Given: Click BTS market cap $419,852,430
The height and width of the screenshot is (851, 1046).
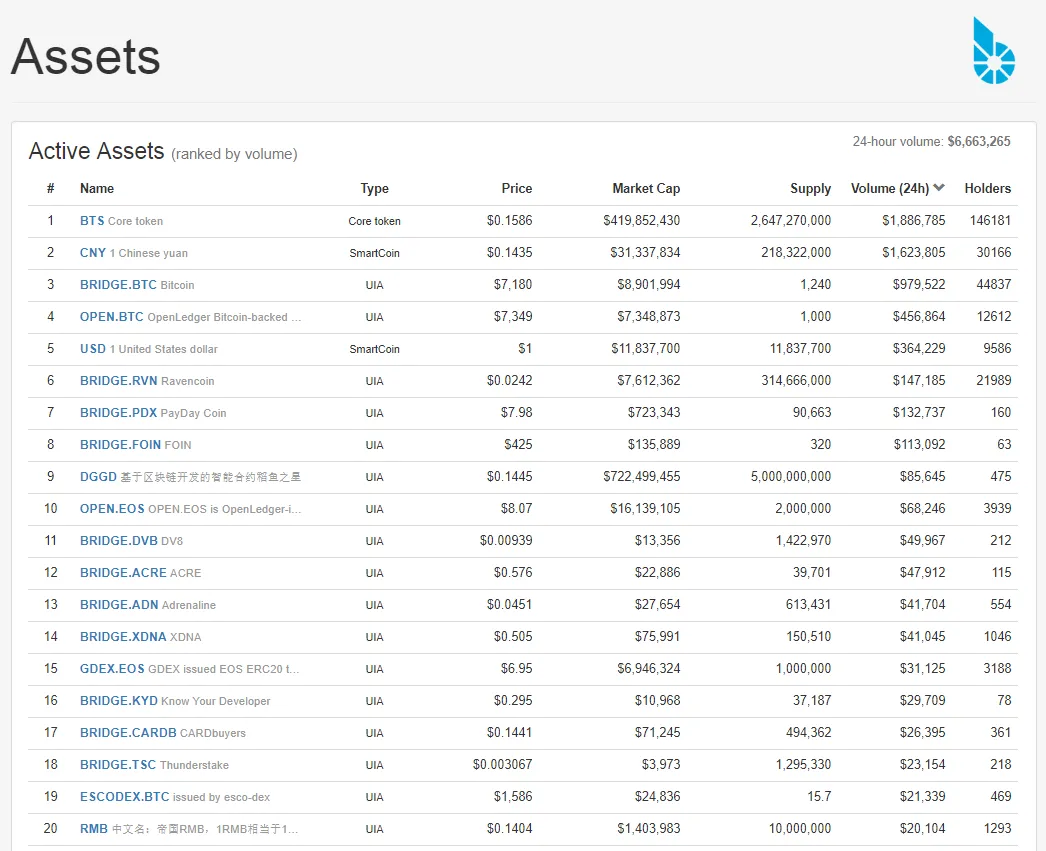Looking at the screenshot, I should point(642,221).
